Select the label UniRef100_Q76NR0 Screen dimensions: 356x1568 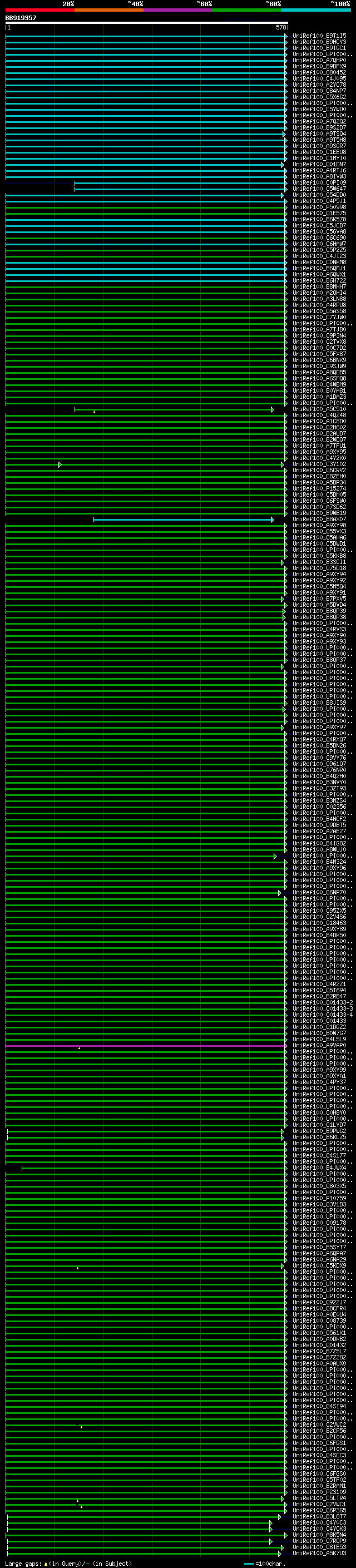319,770
